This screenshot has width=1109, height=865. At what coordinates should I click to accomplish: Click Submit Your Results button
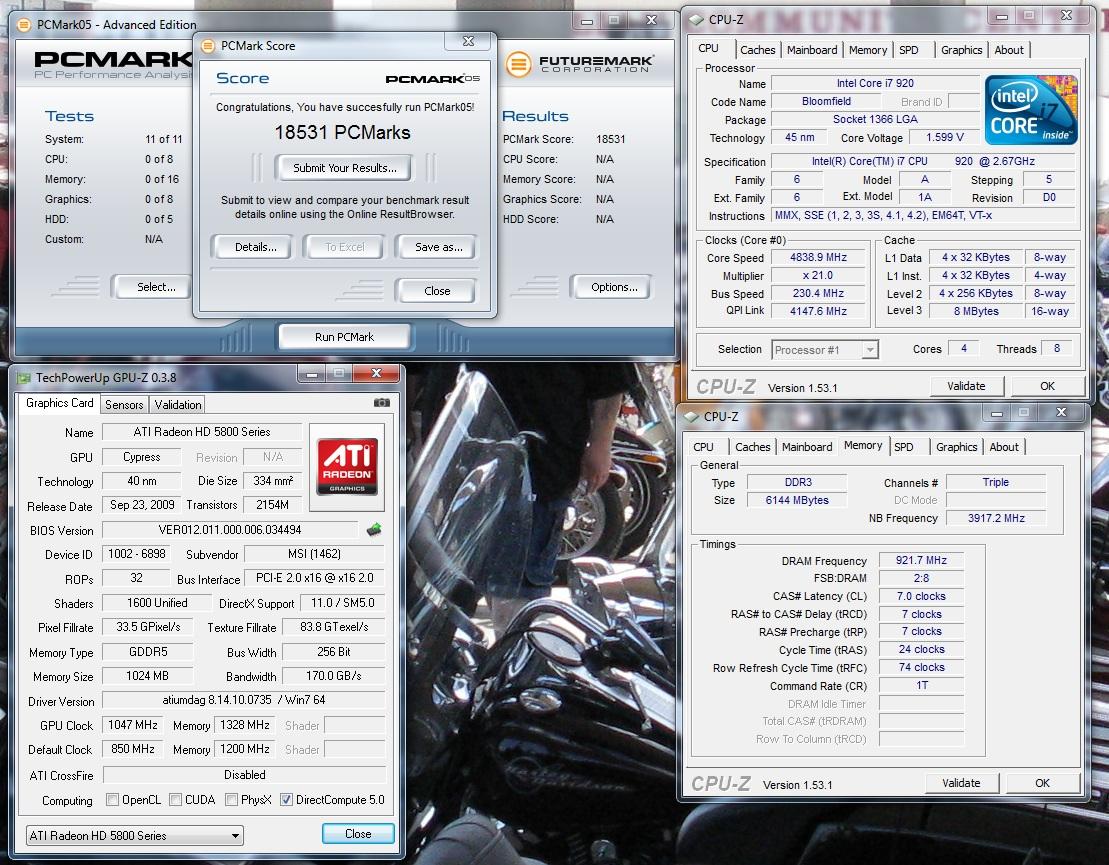[344, 168]
